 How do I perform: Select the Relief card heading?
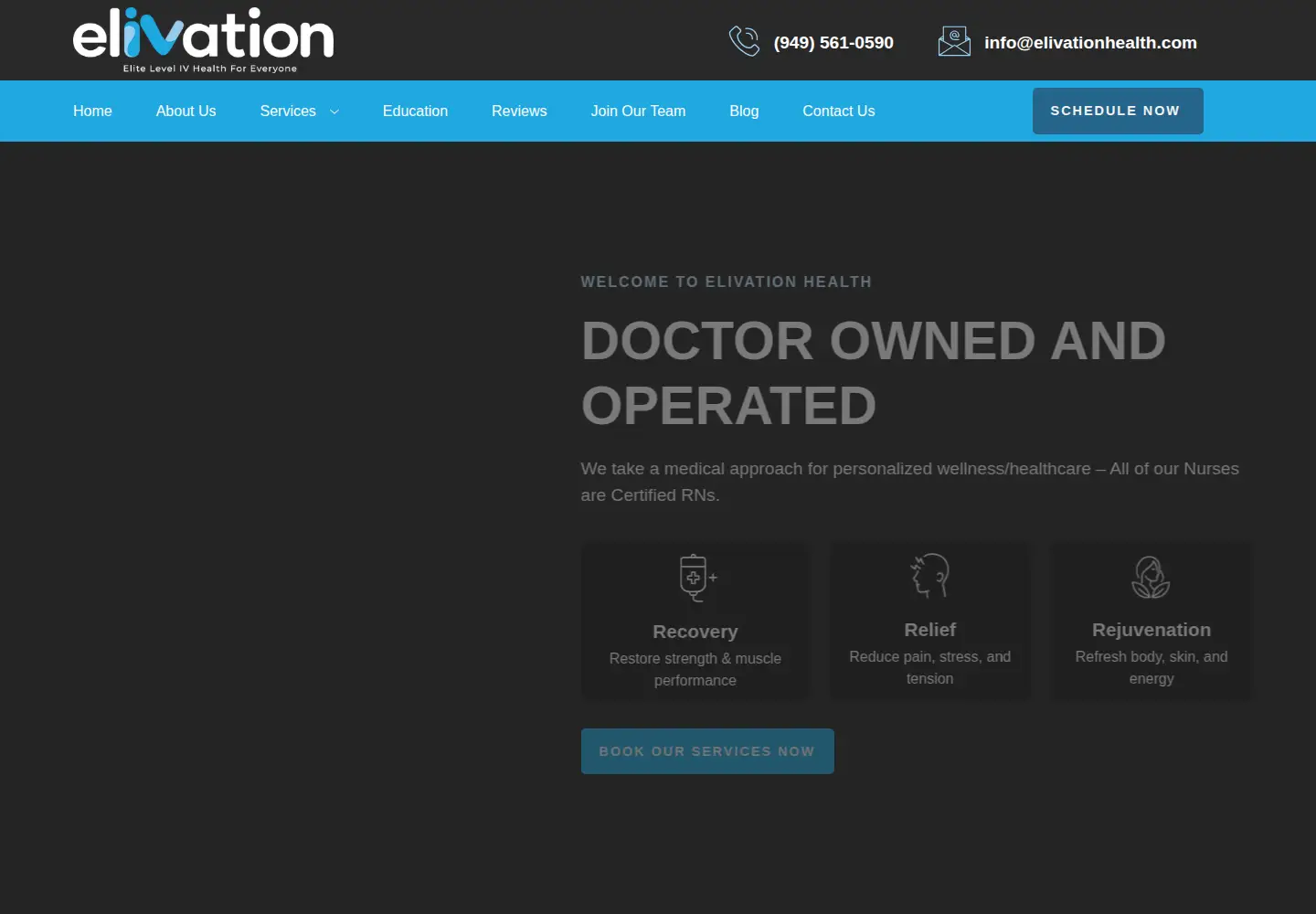click(x=930, y=630)
